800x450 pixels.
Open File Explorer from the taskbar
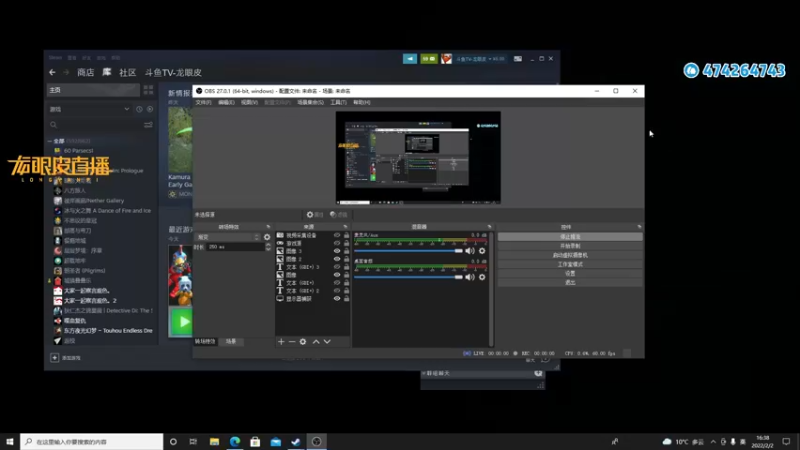(x=214, y=441)
